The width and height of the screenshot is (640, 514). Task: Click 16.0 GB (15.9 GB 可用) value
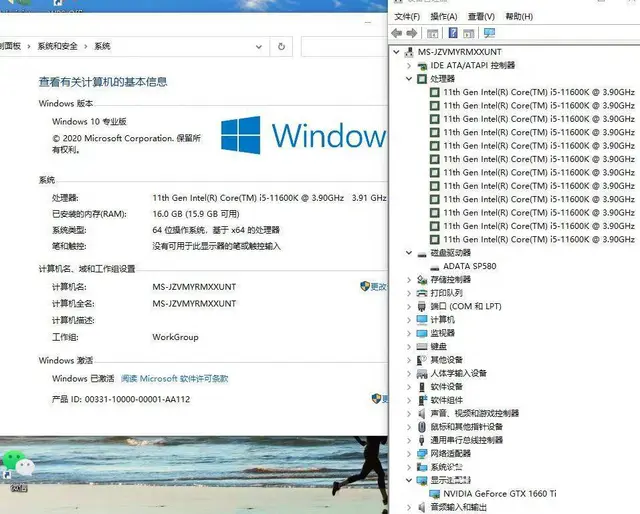coord(196,214)
